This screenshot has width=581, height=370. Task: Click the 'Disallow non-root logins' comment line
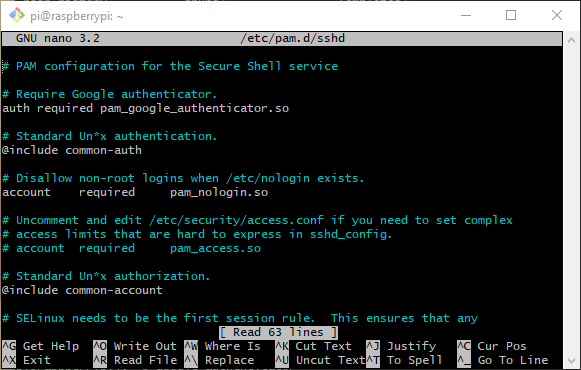point(183,179)
